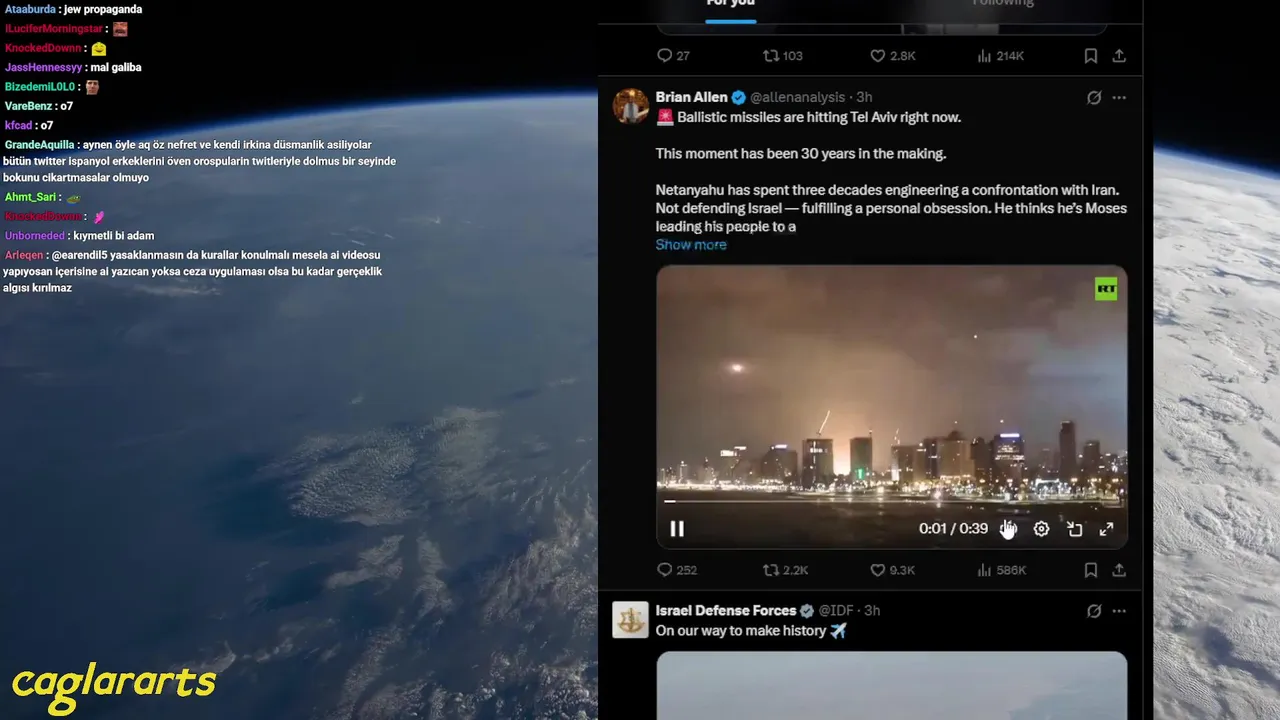Screen dimensions: 1280x720
Task: Pause the Tel Aviv video
Action: pyautogui.click(x=677, y=529)
